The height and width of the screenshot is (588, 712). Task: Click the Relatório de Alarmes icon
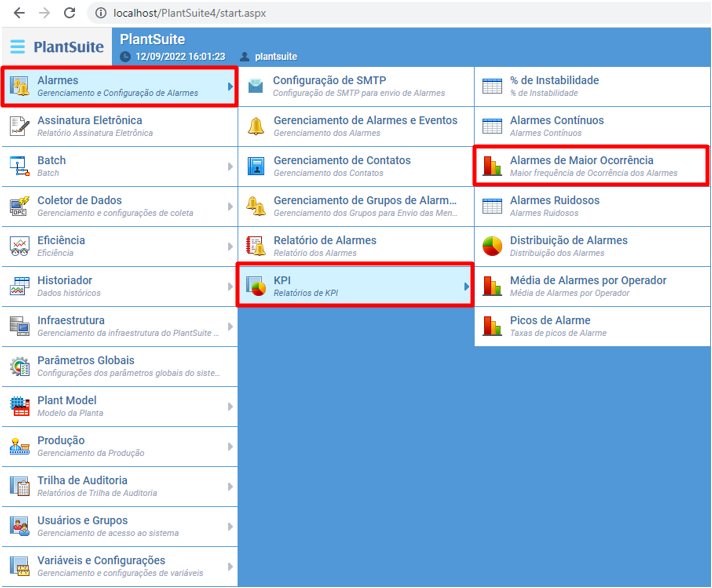256,246
